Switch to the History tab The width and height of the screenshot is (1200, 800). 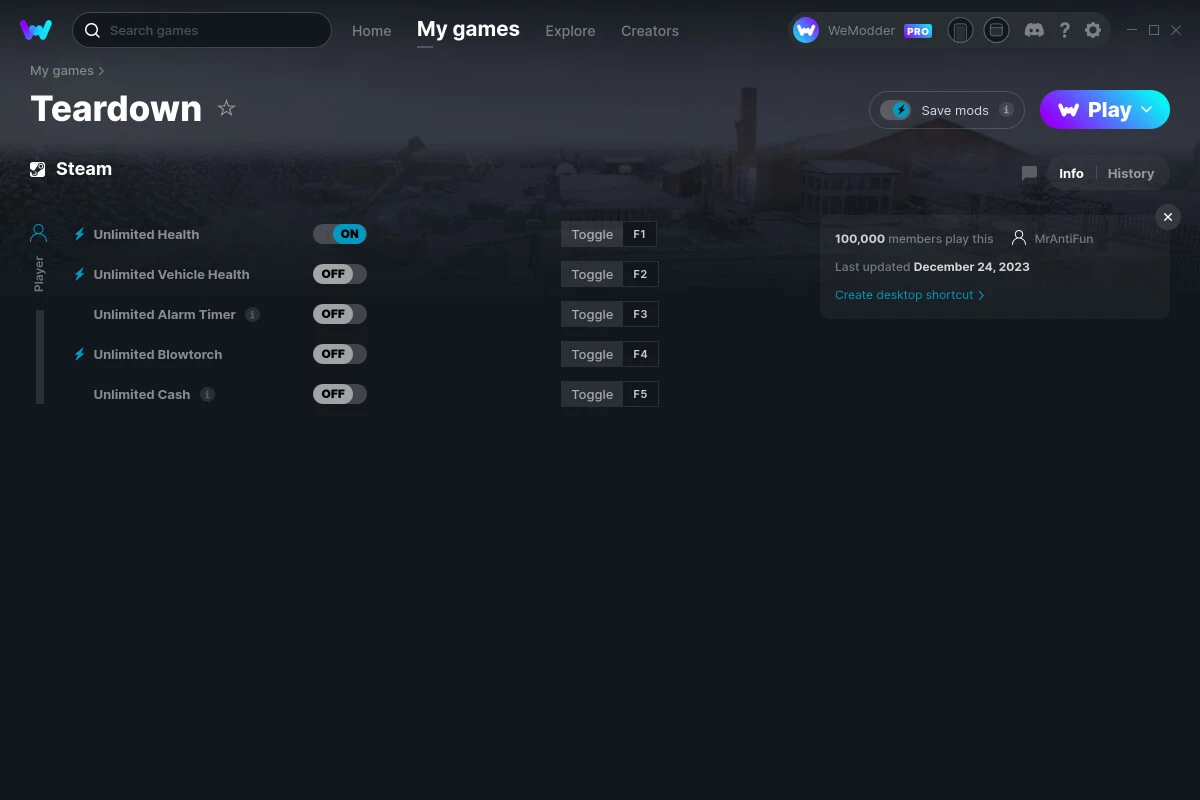[x=1131, y=173]
